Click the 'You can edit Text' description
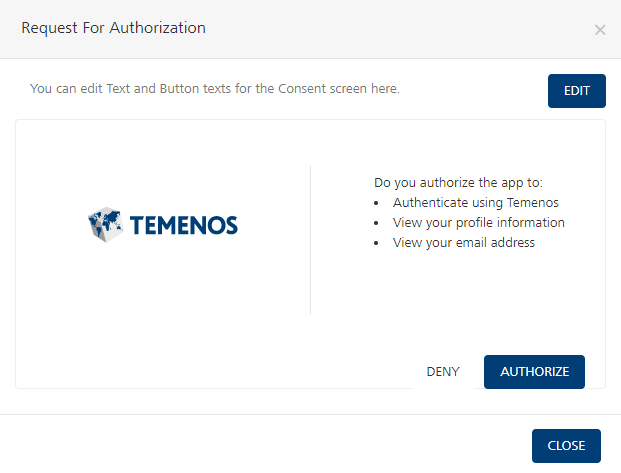 (215, 88)
